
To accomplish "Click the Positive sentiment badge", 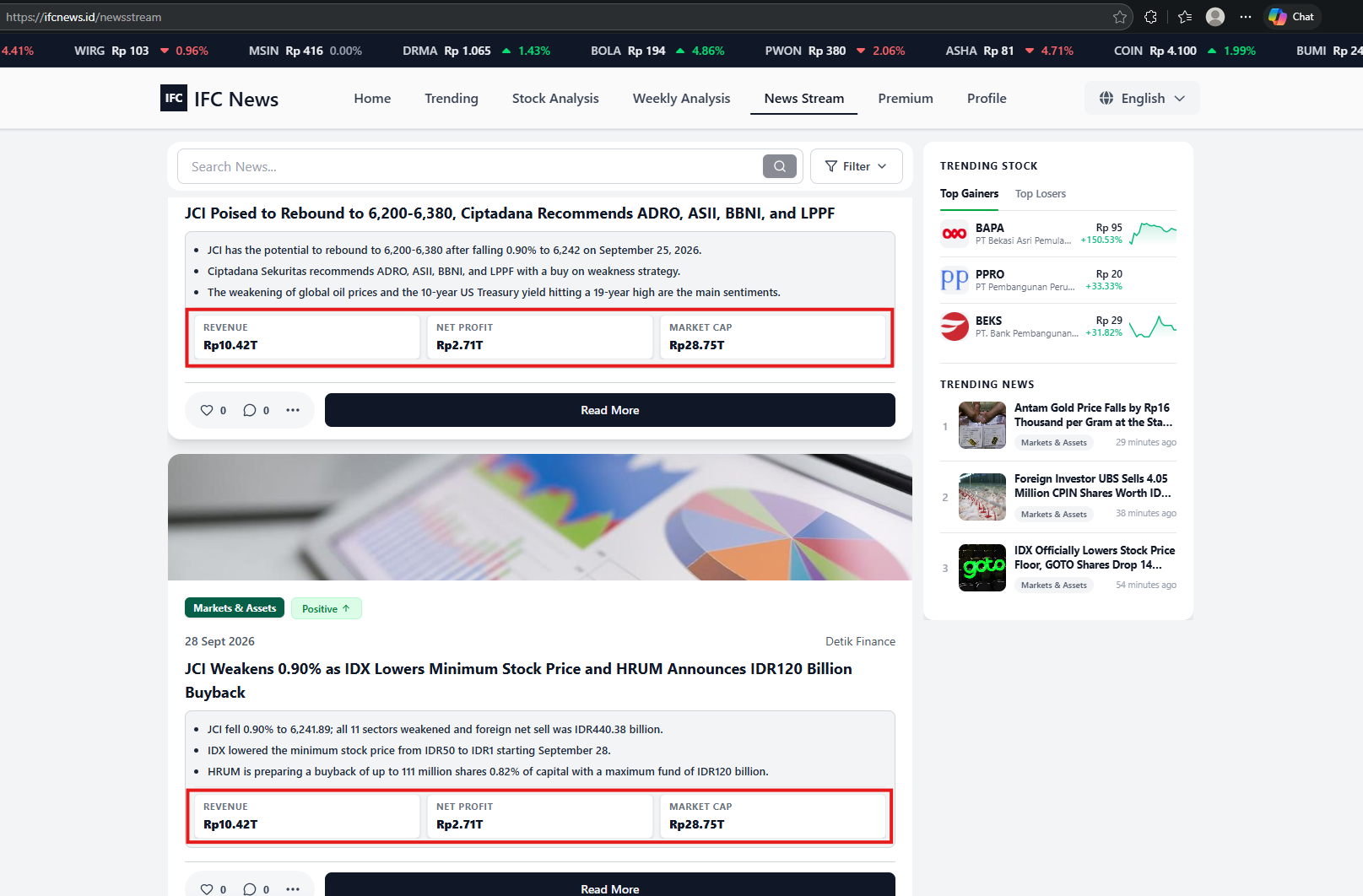I will click(x=327, y=608).
